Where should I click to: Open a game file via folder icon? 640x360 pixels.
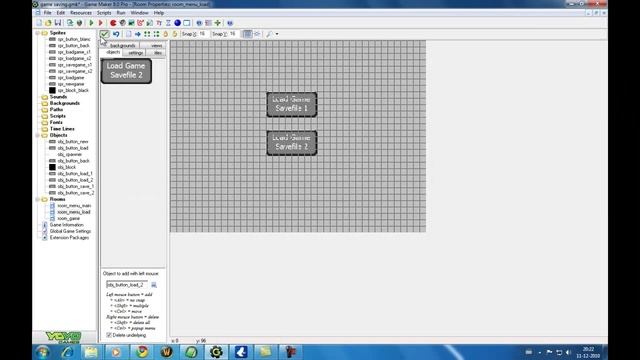(x=48, y=23)
